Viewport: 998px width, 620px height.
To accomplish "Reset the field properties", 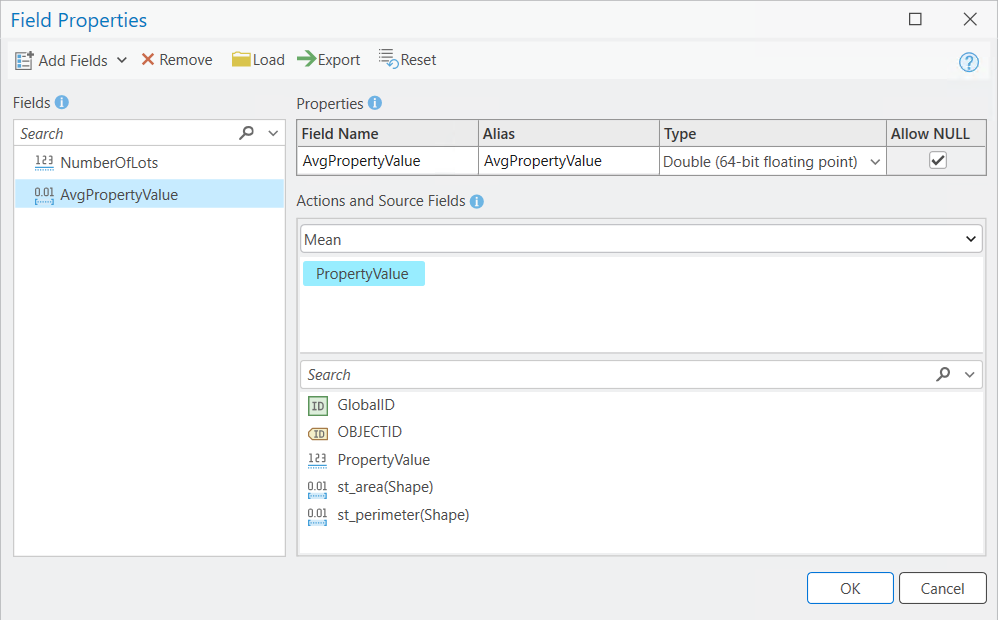I will click(407, 60).
